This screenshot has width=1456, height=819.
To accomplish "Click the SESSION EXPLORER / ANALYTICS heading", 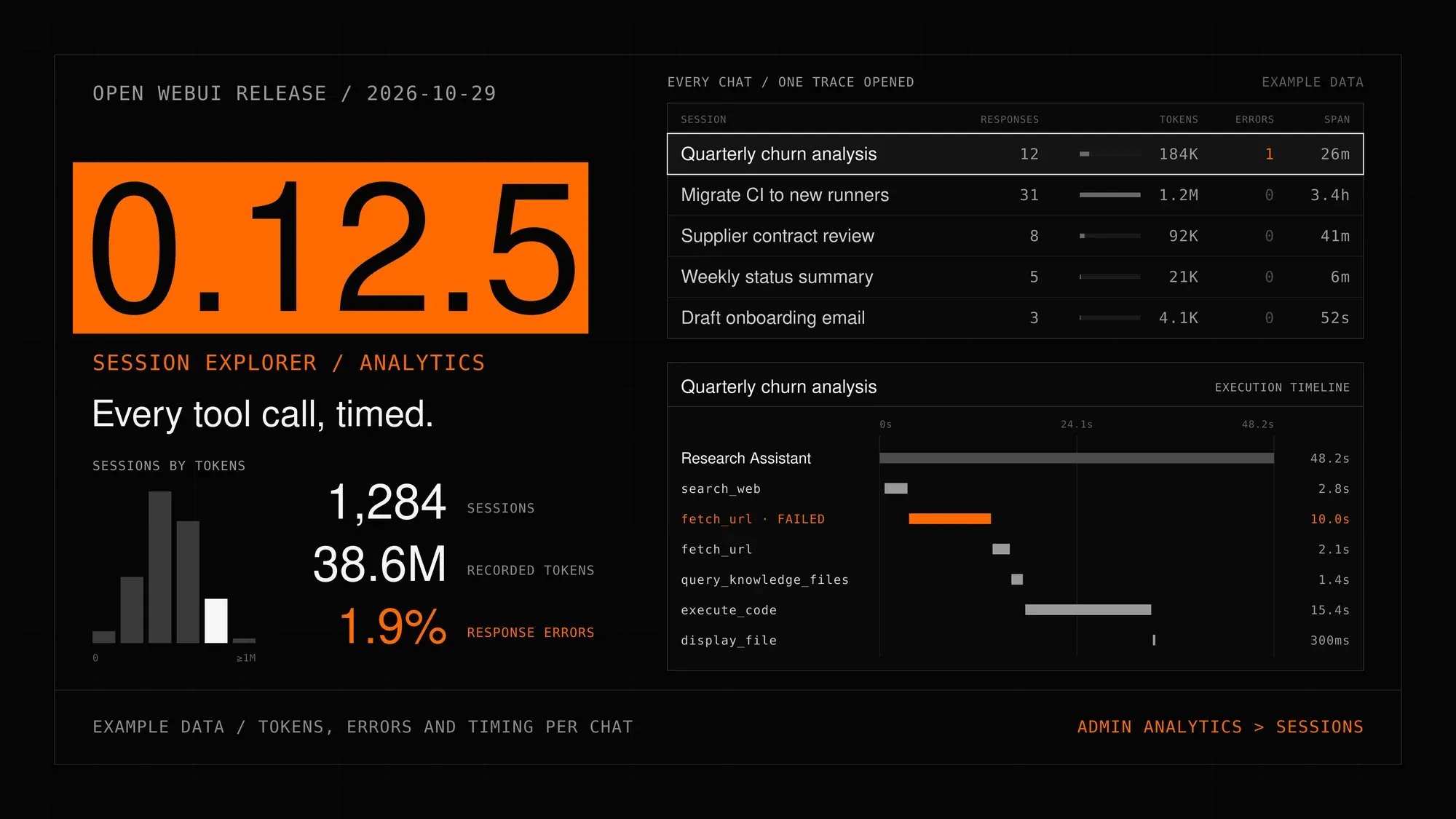I will (288, 363).
